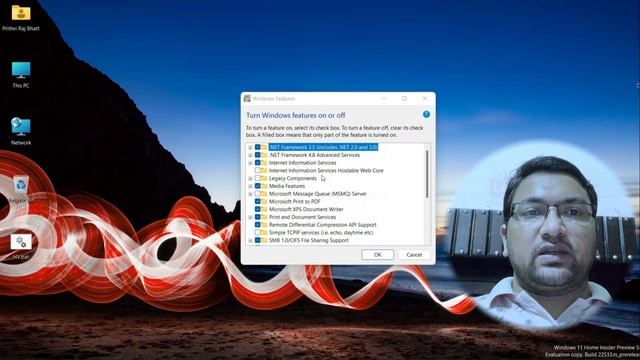Select 'Remote Differential Compression API Support' label
The image size is (640, 360).
click(322, 224)
